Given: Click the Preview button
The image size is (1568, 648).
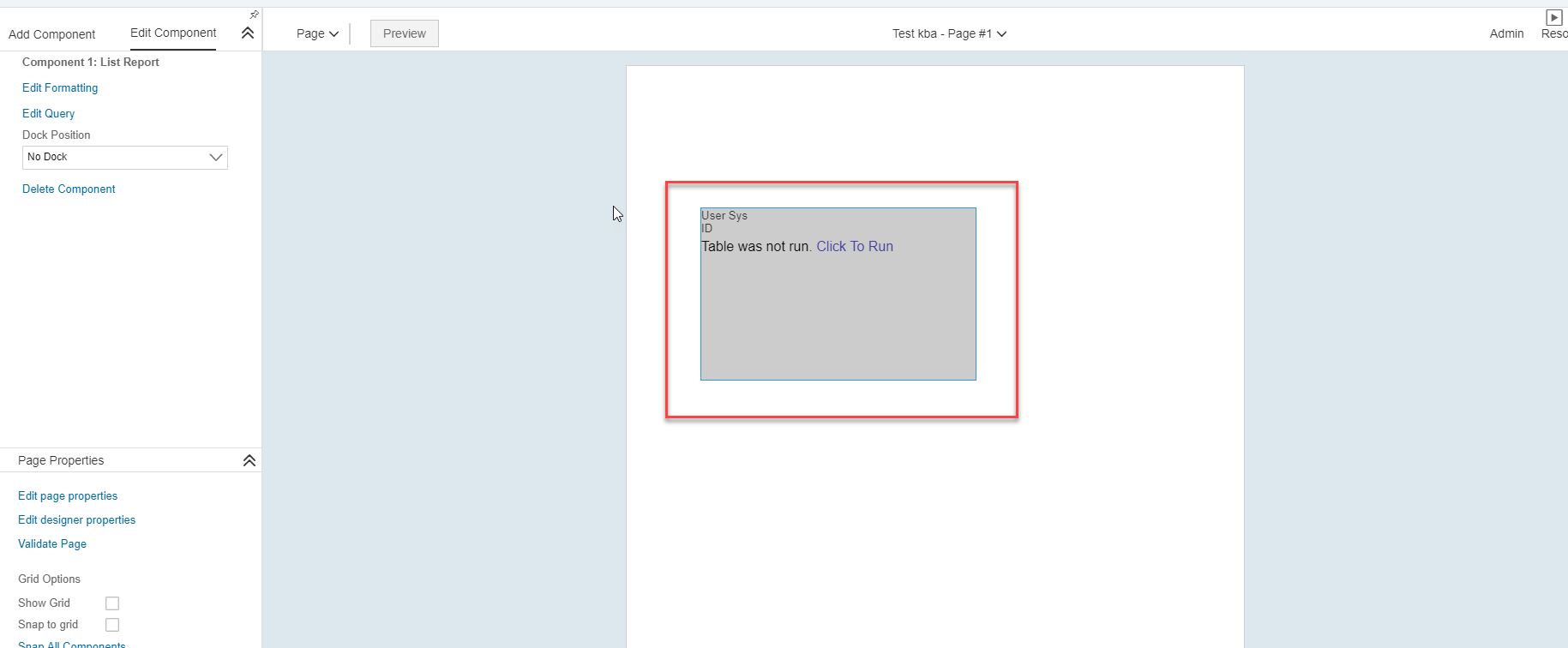Looking at the screenshot, I should click(x=405, y=33).
